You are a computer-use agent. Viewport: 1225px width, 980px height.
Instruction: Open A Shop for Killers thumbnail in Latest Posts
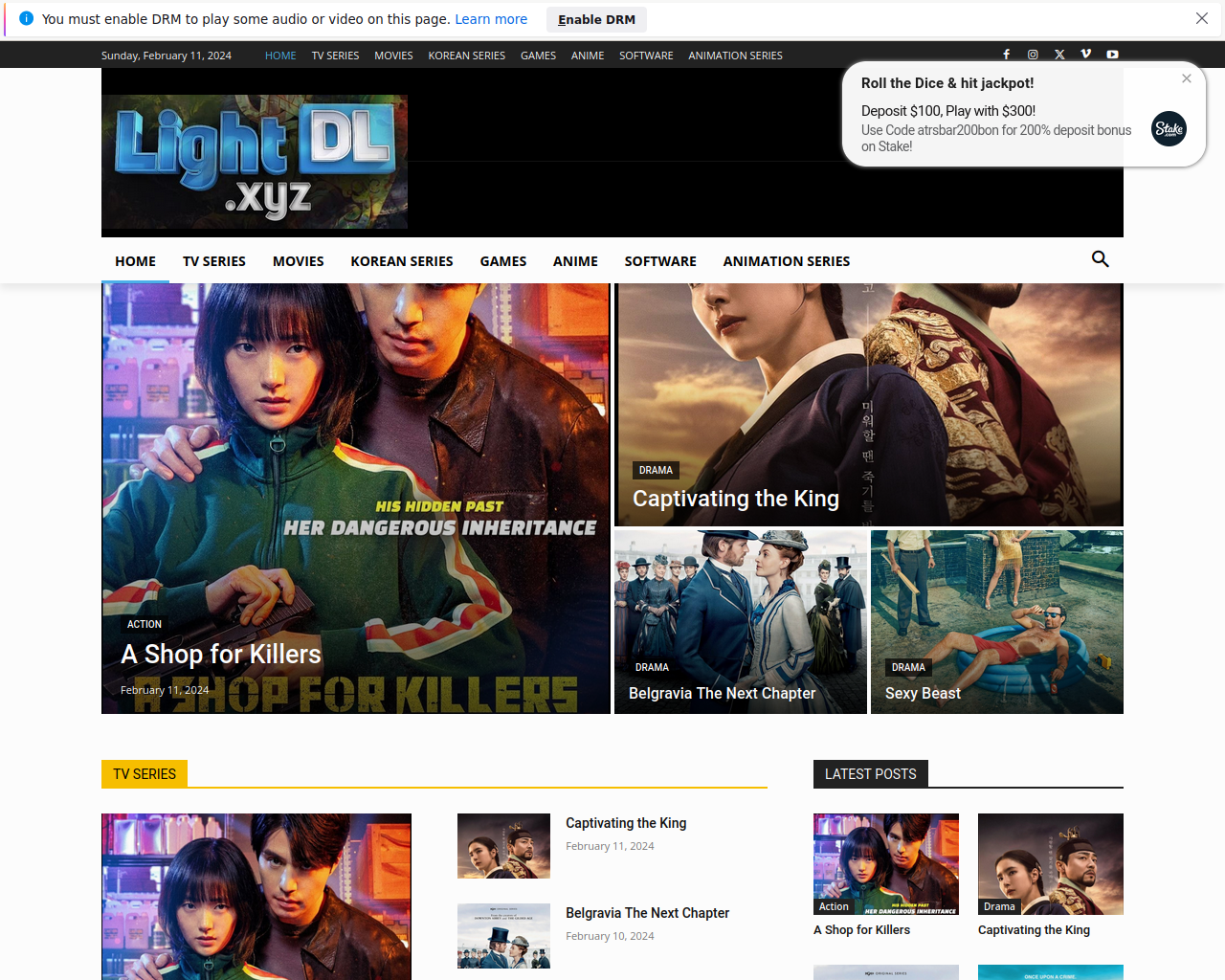pos(886,864)
